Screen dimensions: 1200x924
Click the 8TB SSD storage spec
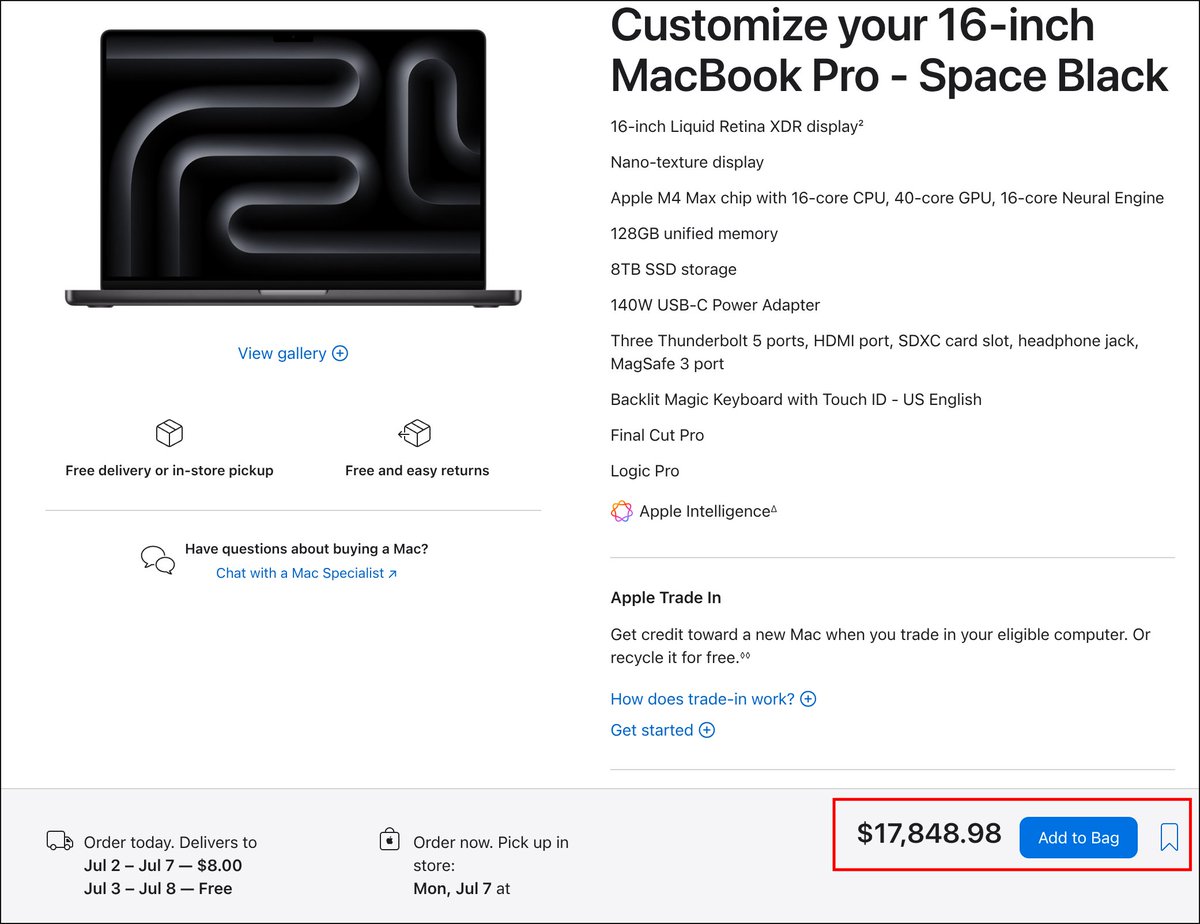point(674,269)
